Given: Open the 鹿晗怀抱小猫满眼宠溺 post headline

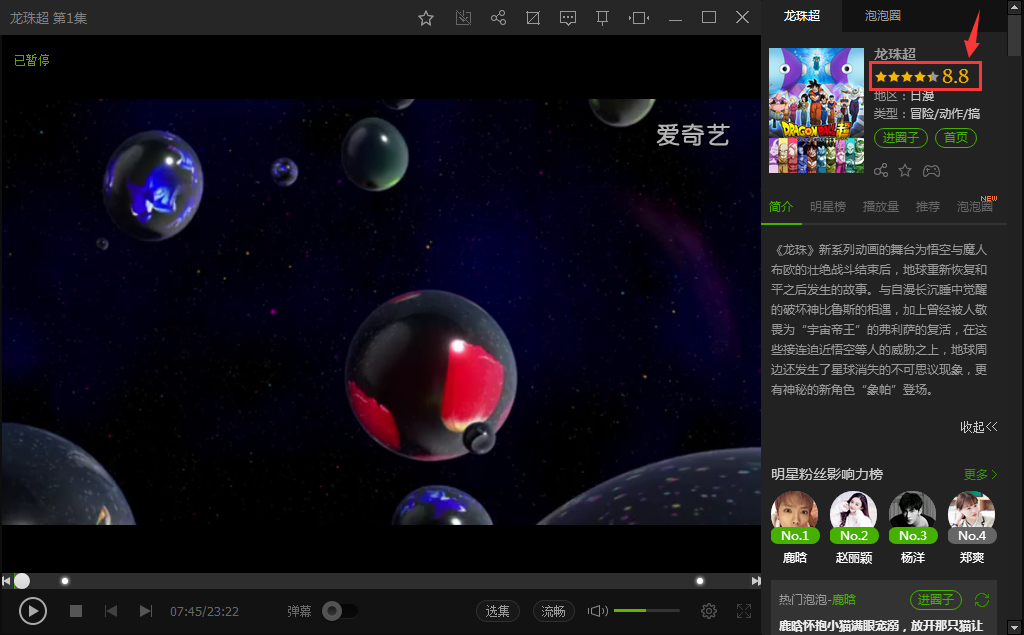Looking at the screenshot, I should click(x=881, y=626).
